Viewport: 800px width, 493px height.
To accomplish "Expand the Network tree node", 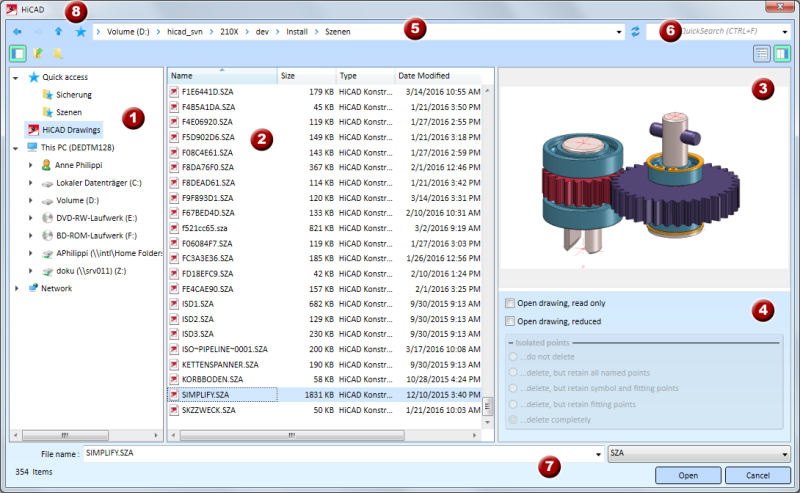I will coord(16,288).
